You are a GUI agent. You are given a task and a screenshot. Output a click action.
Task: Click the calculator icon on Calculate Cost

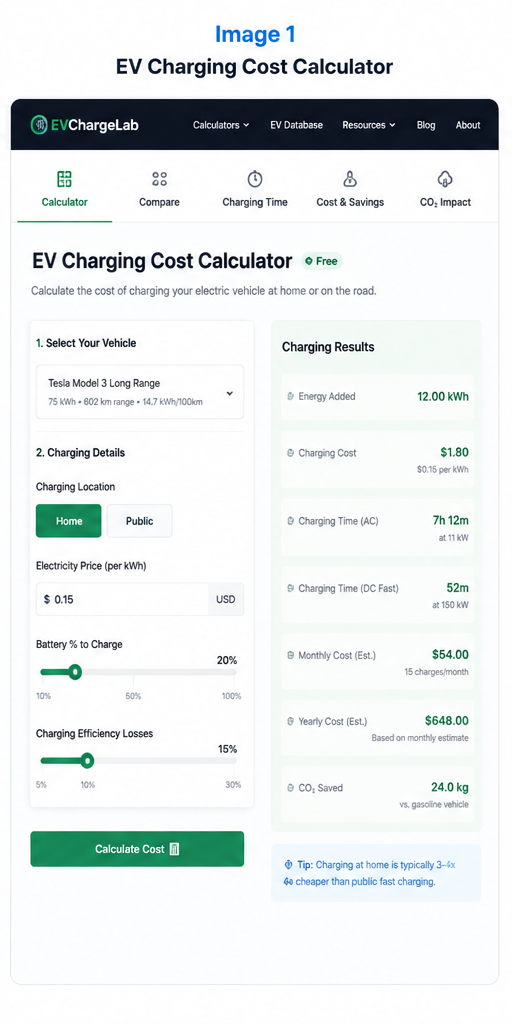[174, 849]
